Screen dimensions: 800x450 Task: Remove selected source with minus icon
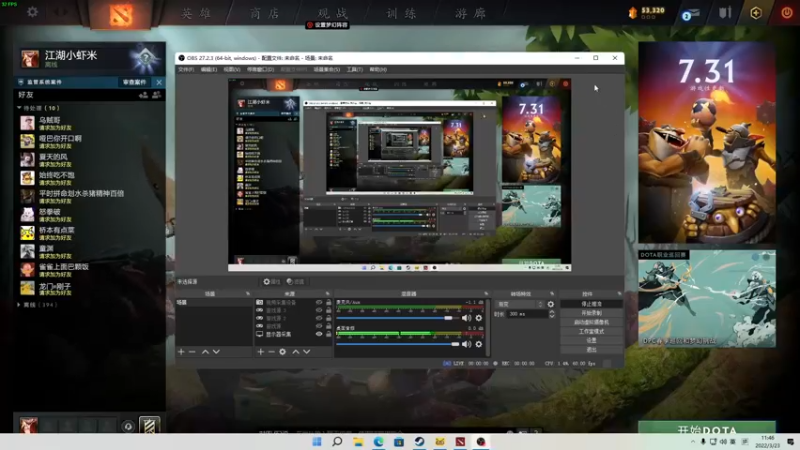point(271,352)
